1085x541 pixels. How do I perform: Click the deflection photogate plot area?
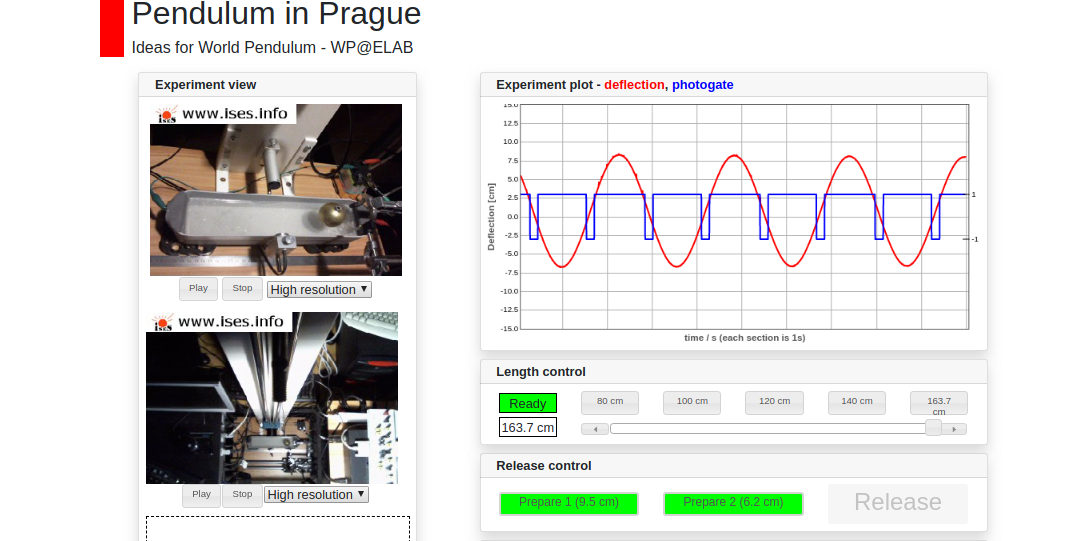click(744, 217)
